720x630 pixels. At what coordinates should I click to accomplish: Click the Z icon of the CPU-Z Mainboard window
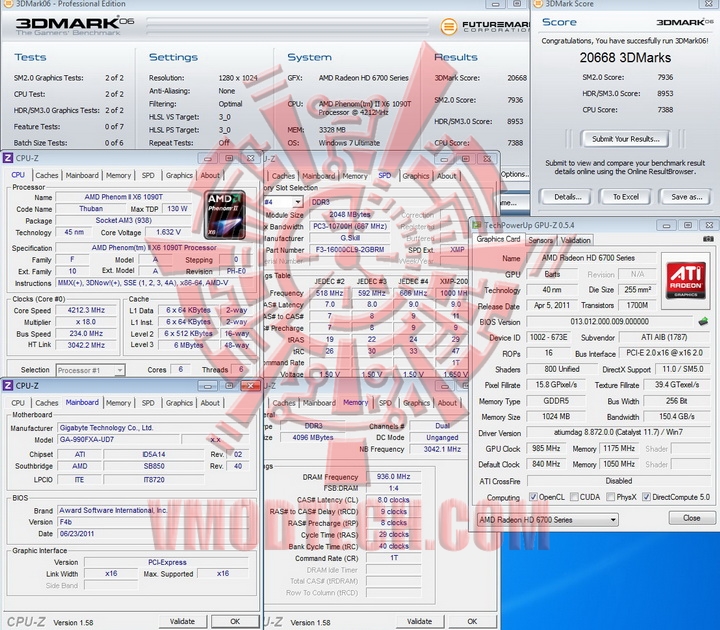[8, 386]
